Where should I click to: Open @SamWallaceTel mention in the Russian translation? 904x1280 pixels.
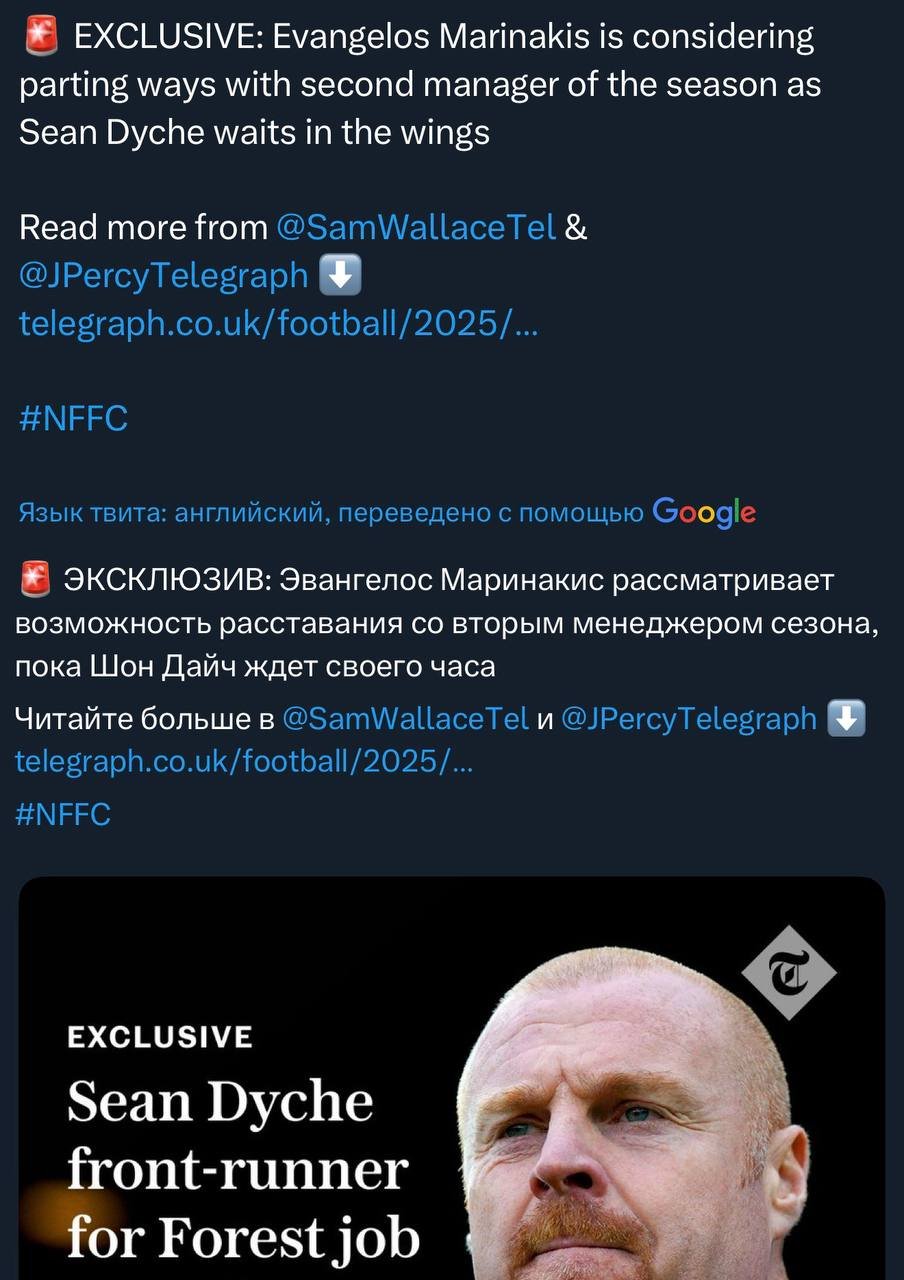[x=406, y=718]
